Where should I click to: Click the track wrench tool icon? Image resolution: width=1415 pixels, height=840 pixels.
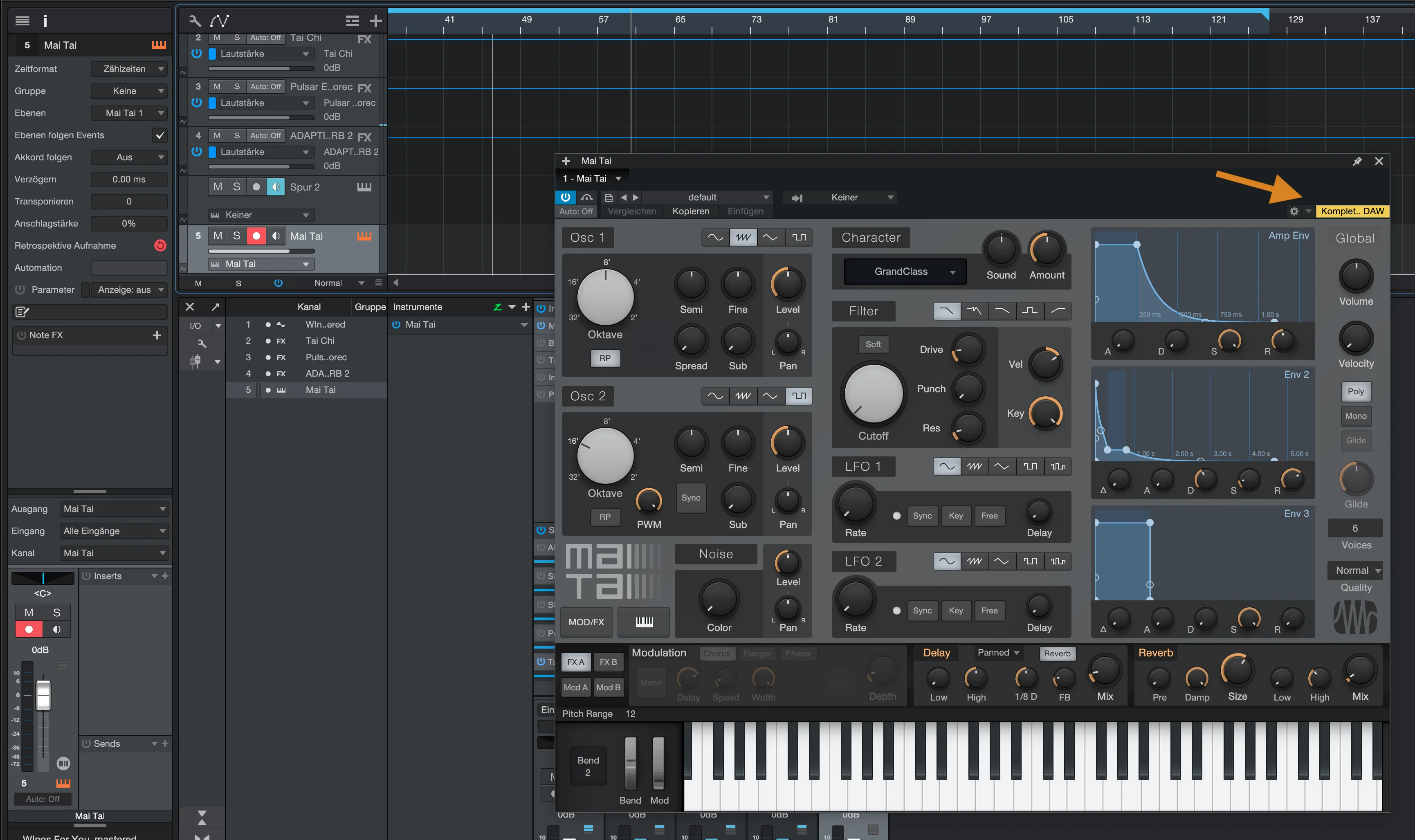[x=195, y=21]
